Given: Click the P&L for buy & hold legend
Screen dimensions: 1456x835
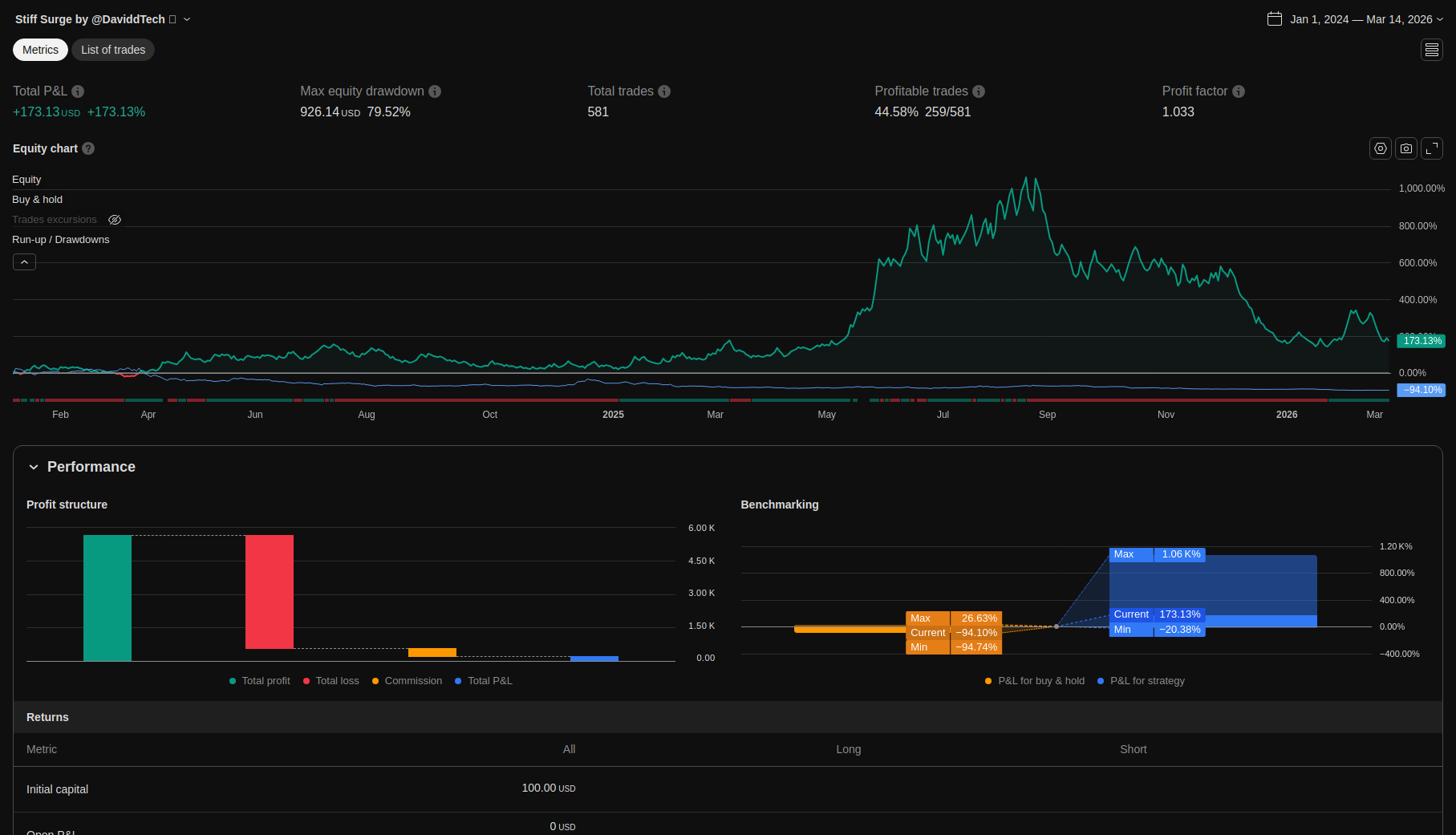Looking at the screenshot, I should point(1035,681).
